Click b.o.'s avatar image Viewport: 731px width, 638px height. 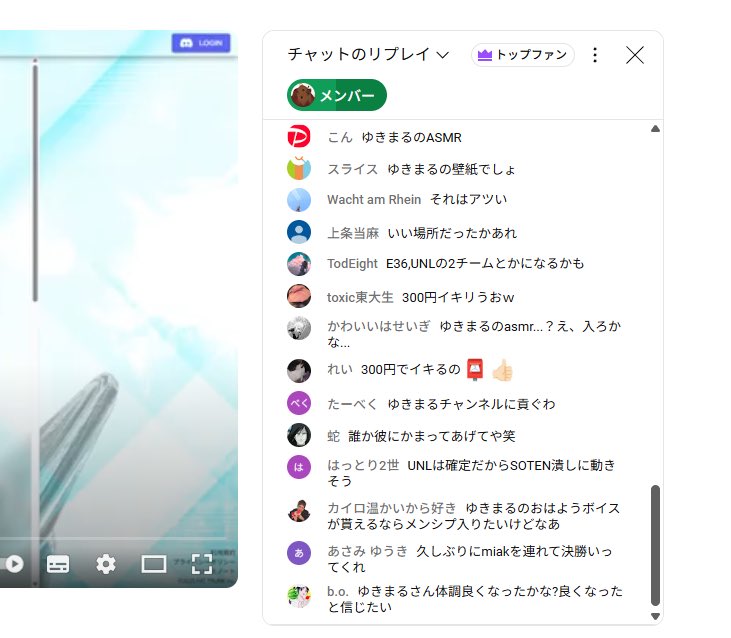tap(299, 596)
